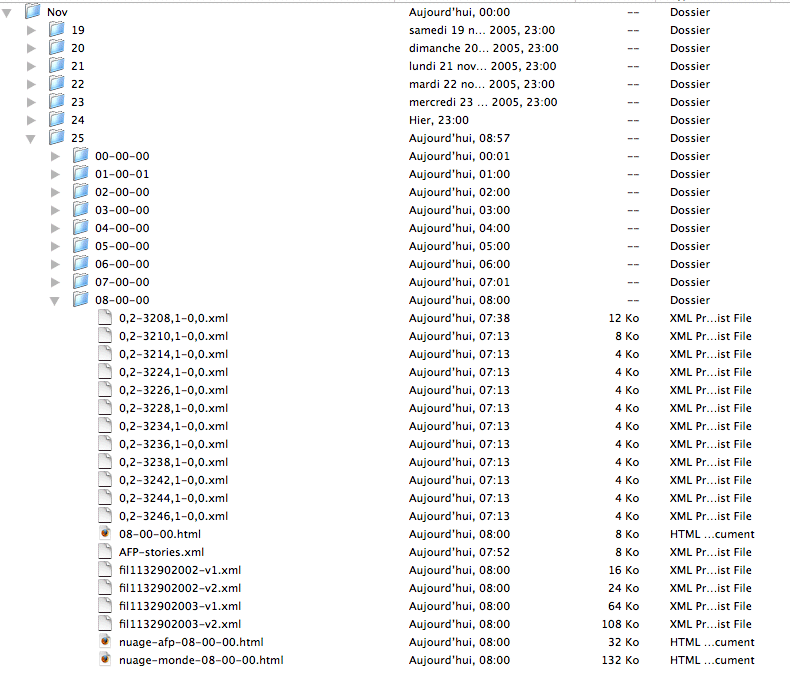Click date 'Aujourd'hui, 08:57' of folder 25
The width and height of the screenshot is (790, 680).
point(459,139)
